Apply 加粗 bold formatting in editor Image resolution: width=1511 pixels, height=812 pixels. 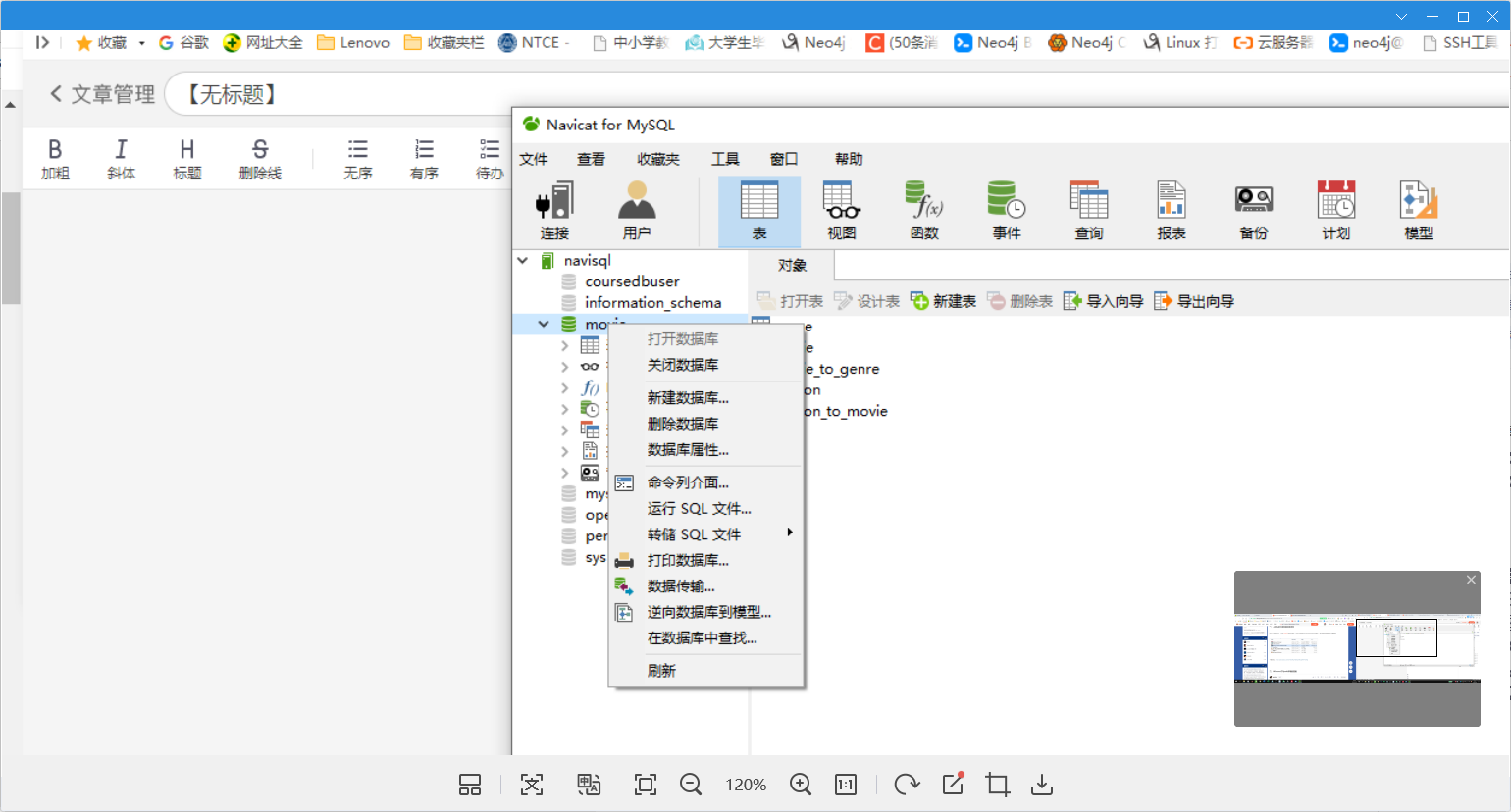(x=55, y=159)
